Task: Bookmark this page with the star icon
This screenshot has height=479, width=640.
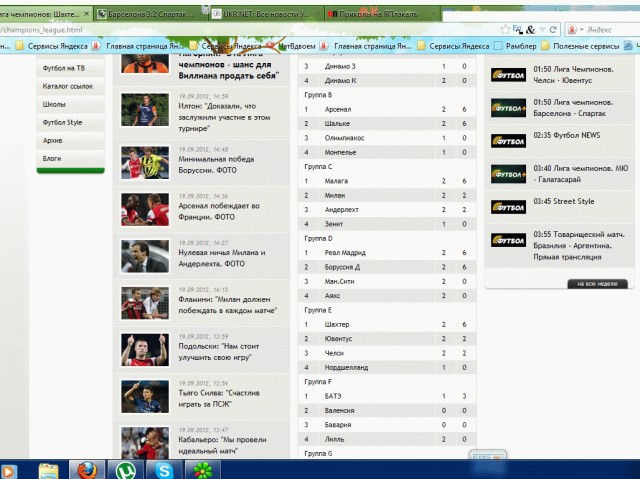Action: [x=505, y=29]
